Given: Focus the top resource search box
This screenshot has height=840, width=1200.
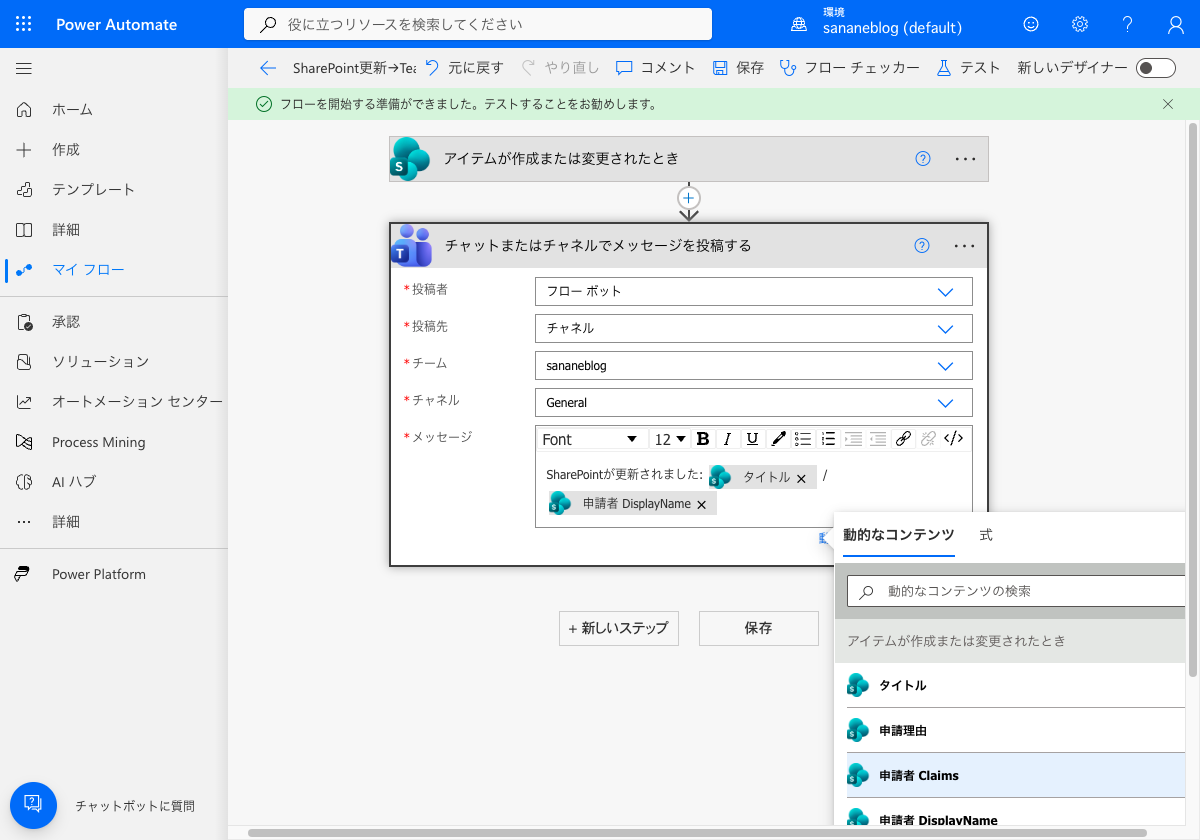Looking at the screenshot, I should pyautogui.click(x=478, y=24).
